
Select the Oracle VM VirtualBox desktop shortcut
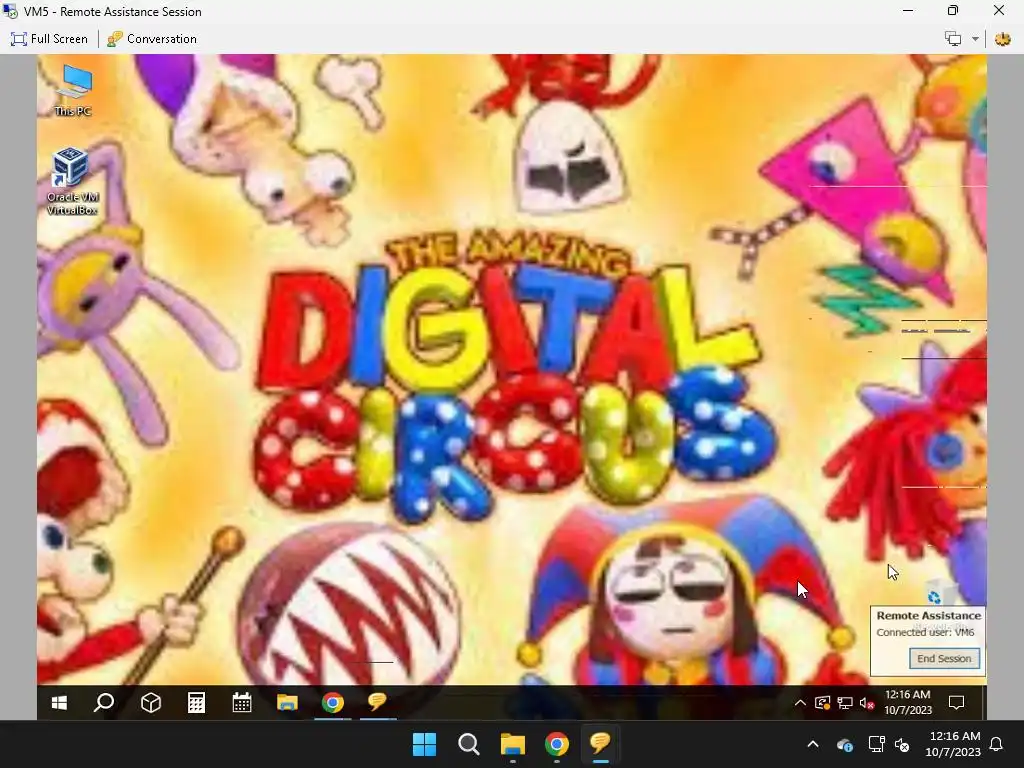pyautogui.click(x=72, y=181)
